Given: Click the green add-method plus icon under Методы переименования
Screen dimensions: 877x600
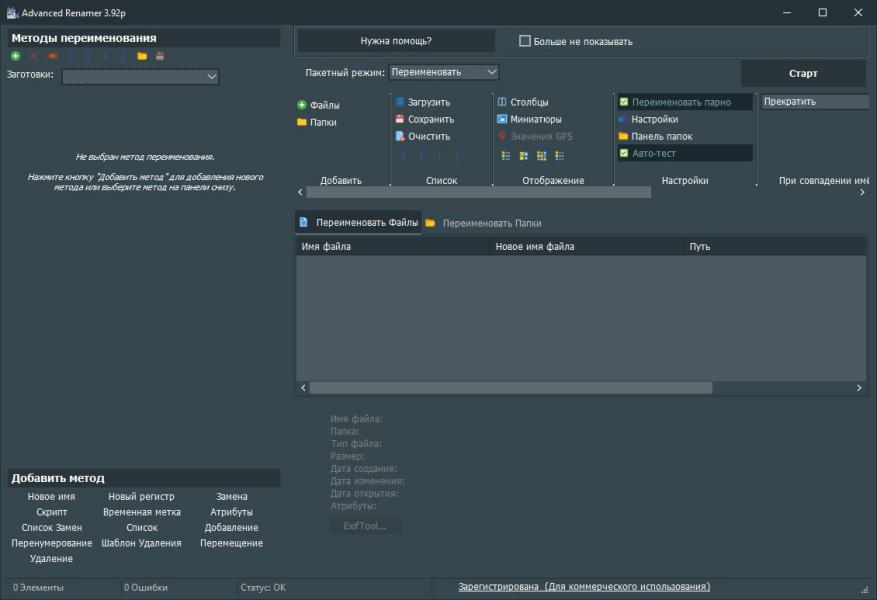Looking at the screenshot, I should click(x=16, y=56).
